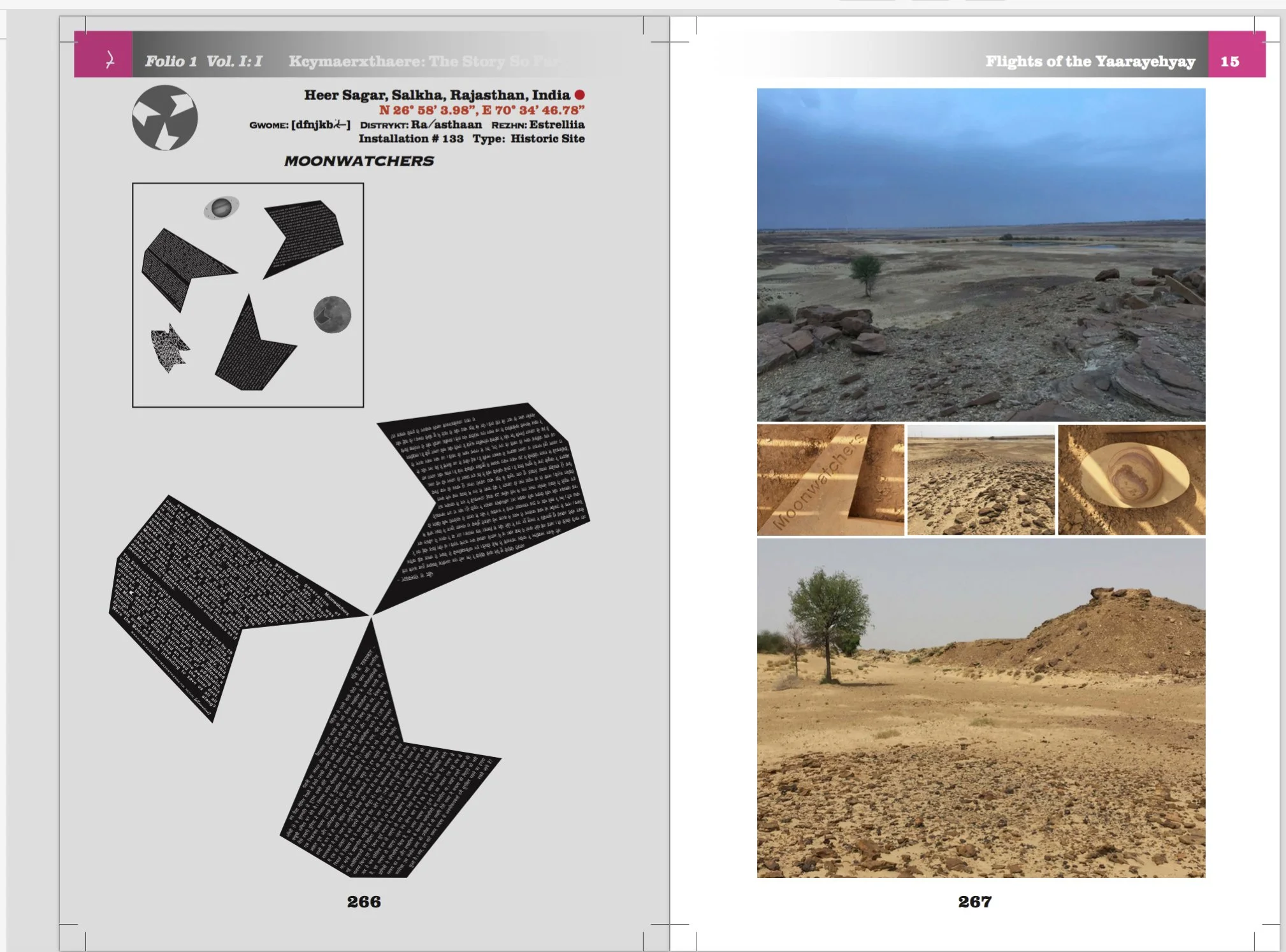The width and height of the screenshot is (1286, 952).
Task: Select the middle rocky ground thumbnail photo
Action: coord(981,480)
